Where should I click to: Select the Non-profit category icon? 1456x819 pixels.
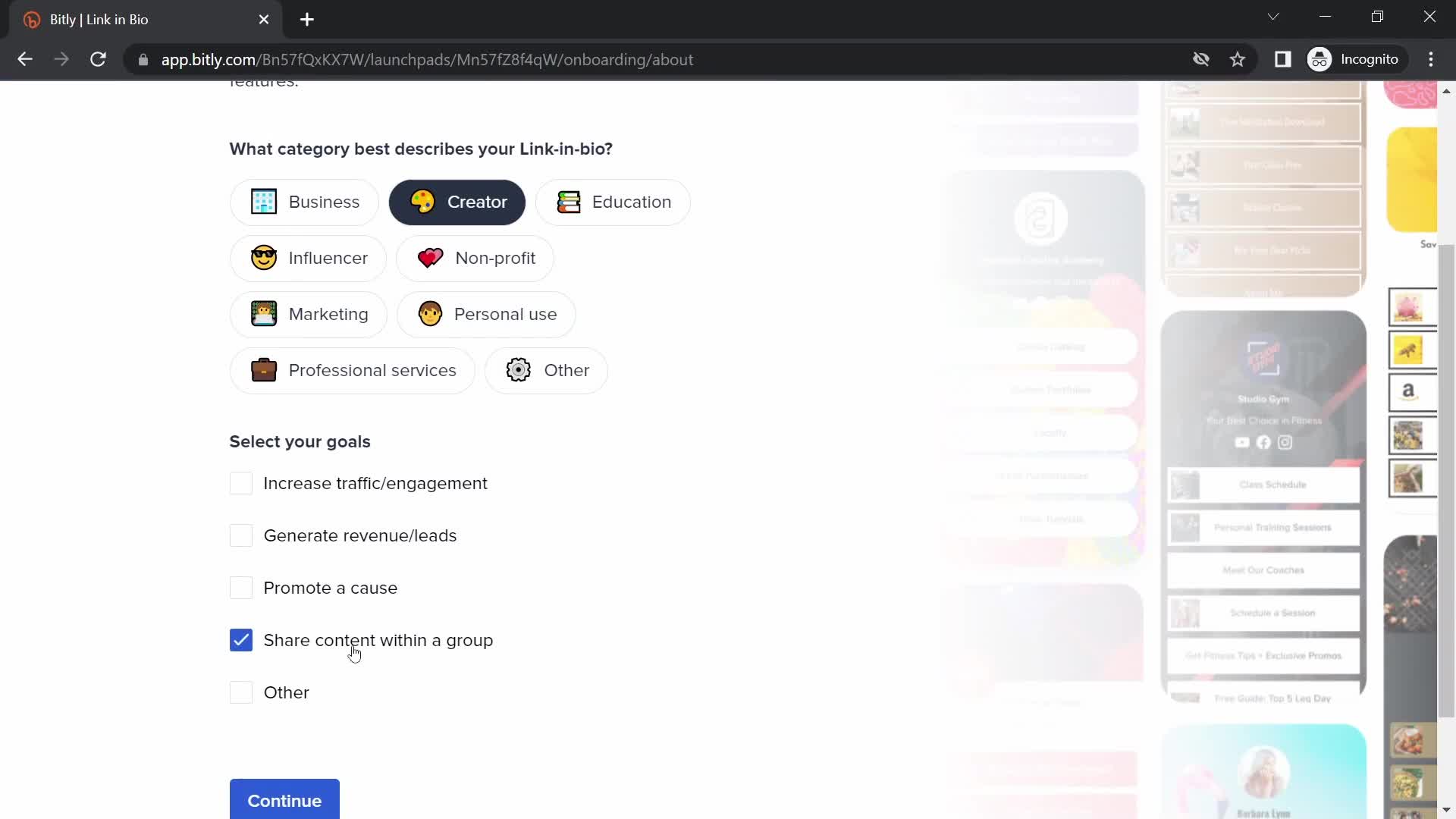pyautogui.click(x=430, y=258)
